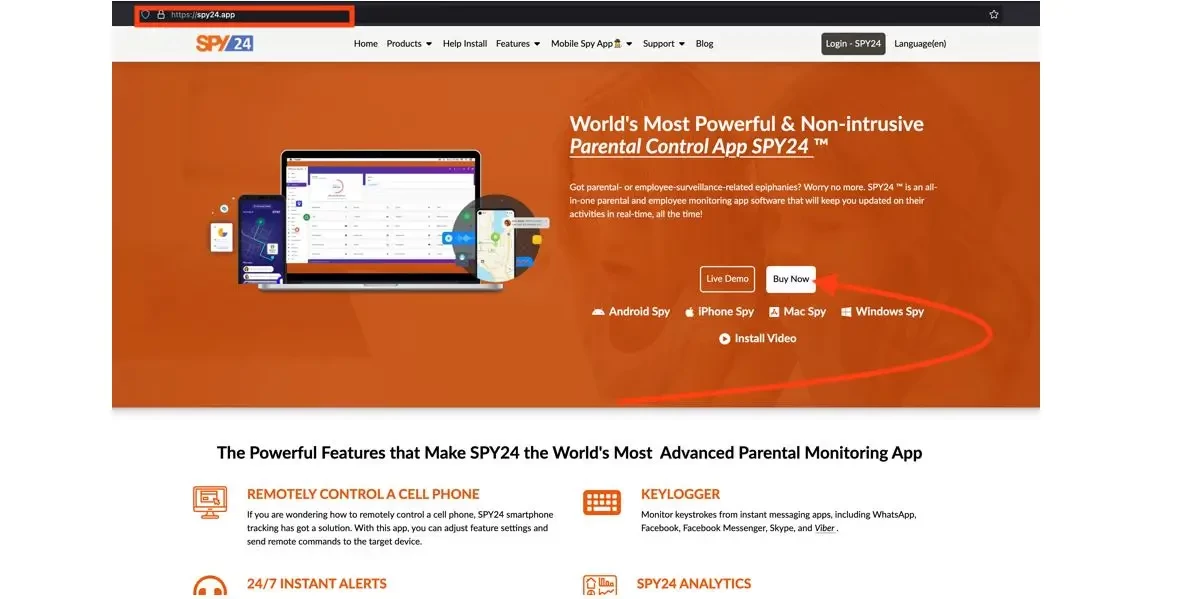Open the Install Video link
1200x599 pixels.
tap(758, 339)
